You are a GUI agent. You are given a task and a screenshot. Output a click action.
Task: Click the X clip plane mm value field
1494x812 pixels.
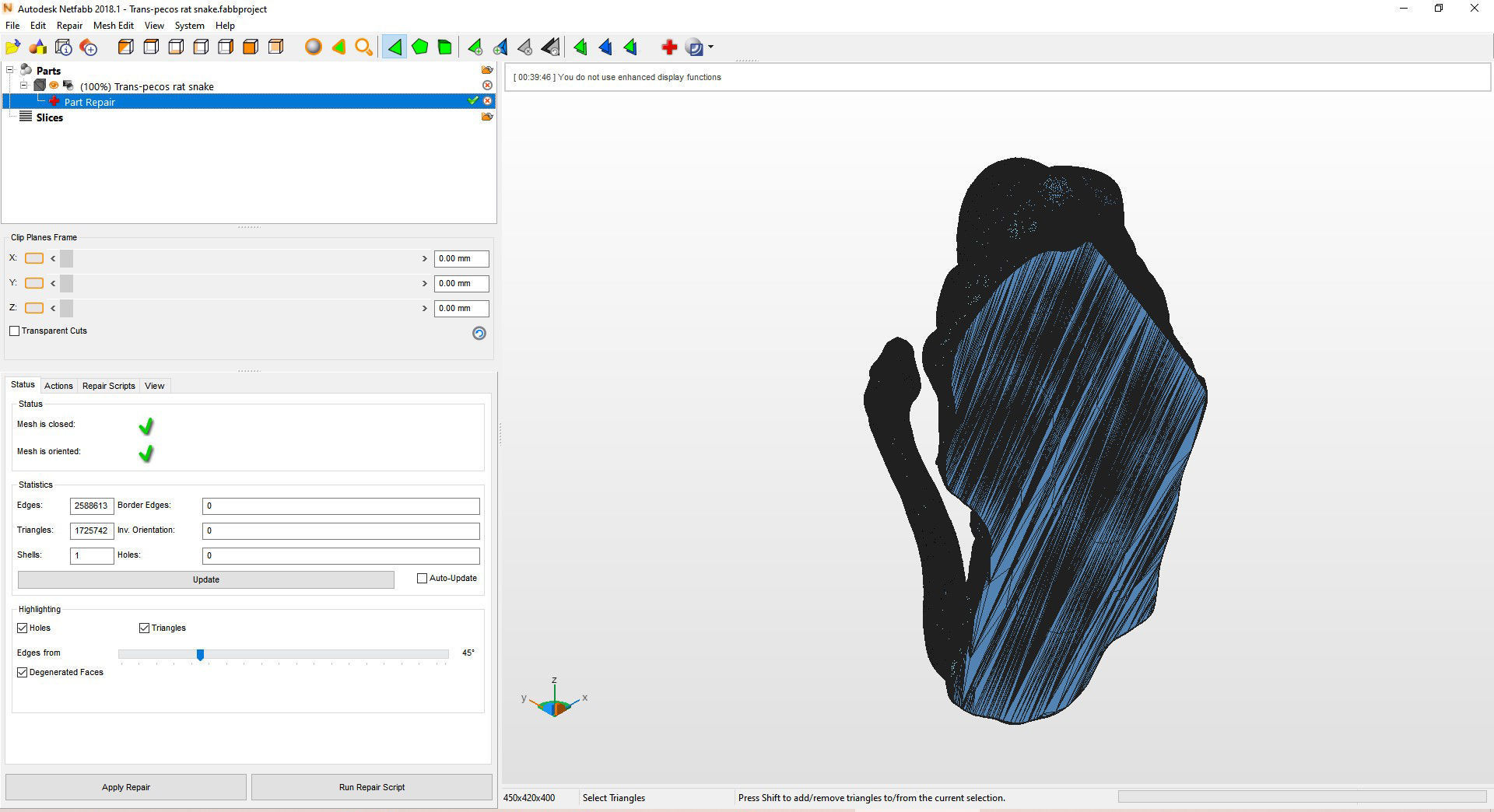(461, 258)
